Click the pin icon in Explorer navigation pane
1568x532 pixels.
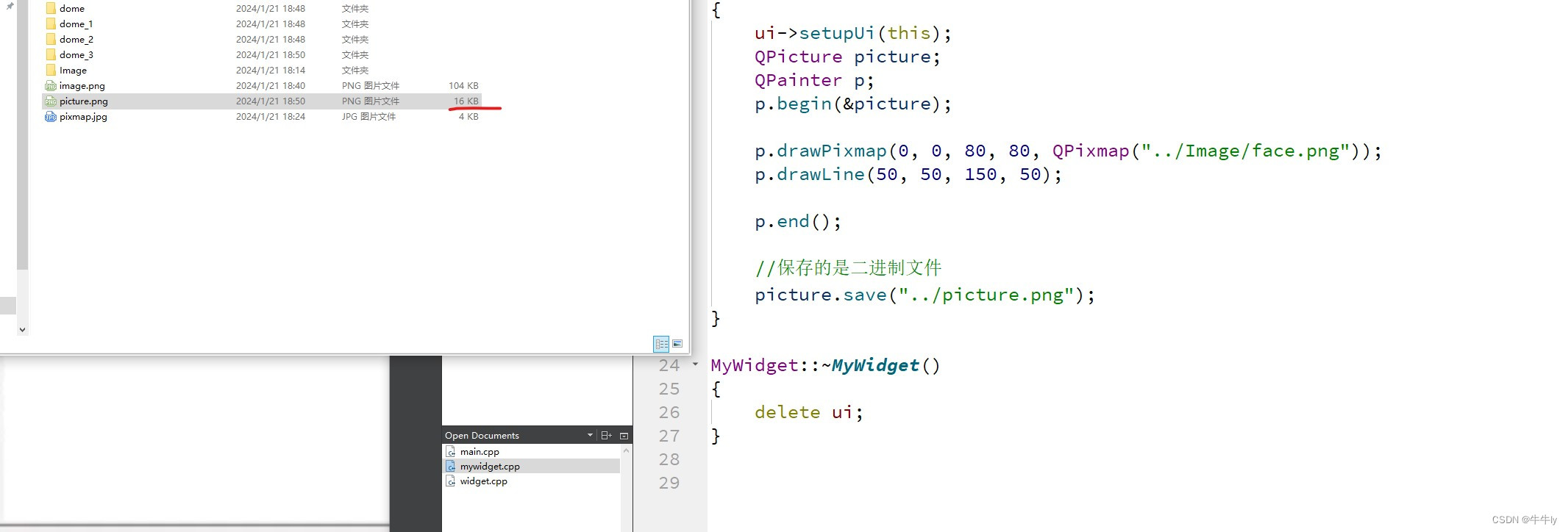tap(10, 6)
